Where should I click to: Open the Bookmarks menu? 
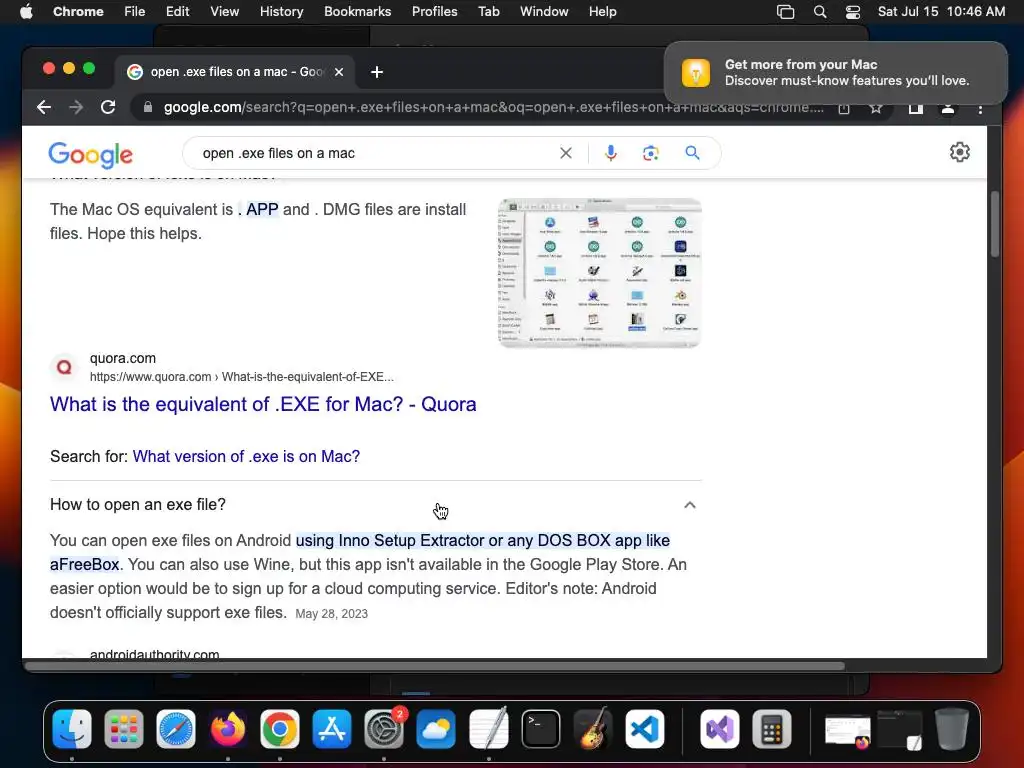[x=357, y=12]
